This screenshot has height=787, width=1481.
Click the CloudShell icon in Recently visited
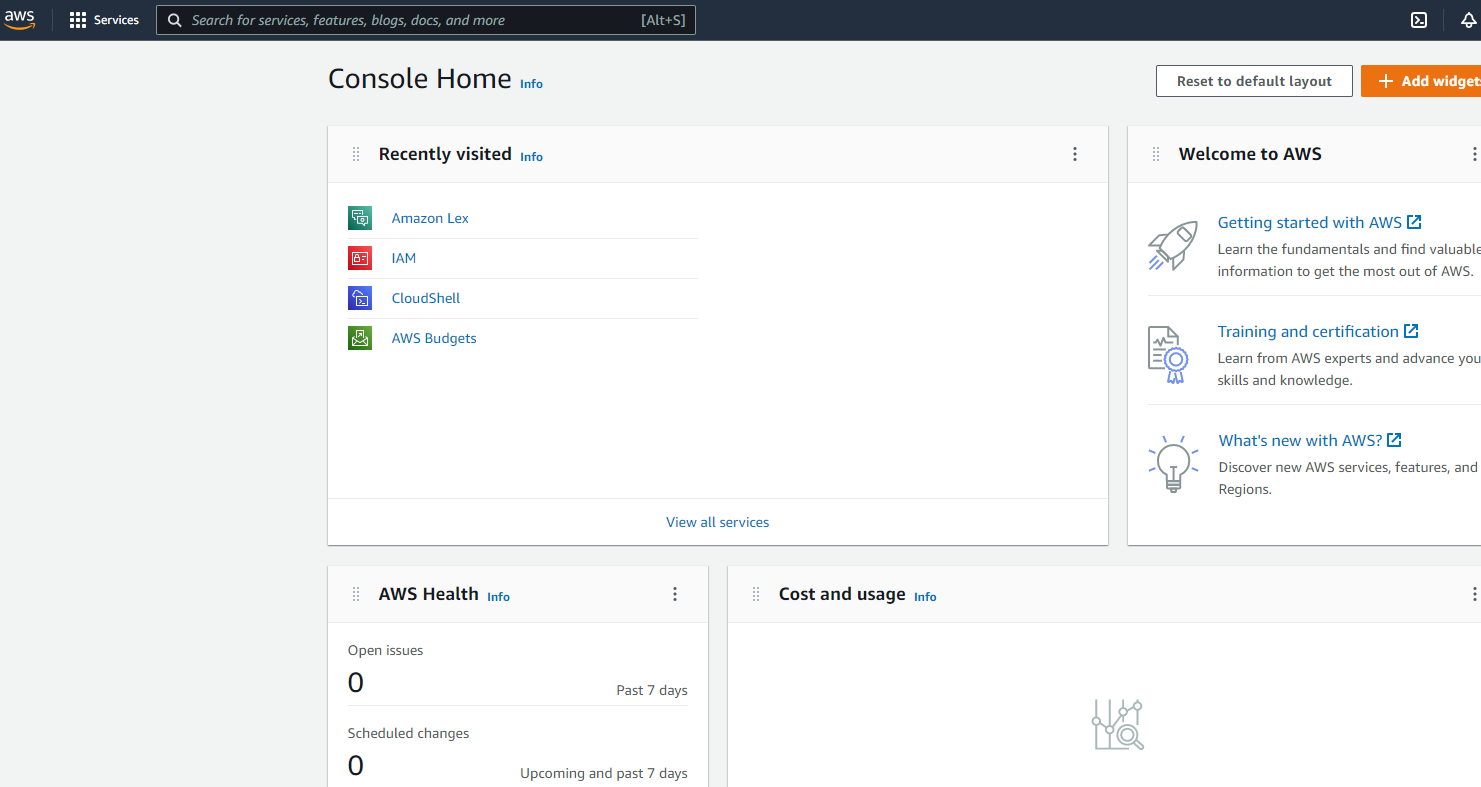point(360,298)
